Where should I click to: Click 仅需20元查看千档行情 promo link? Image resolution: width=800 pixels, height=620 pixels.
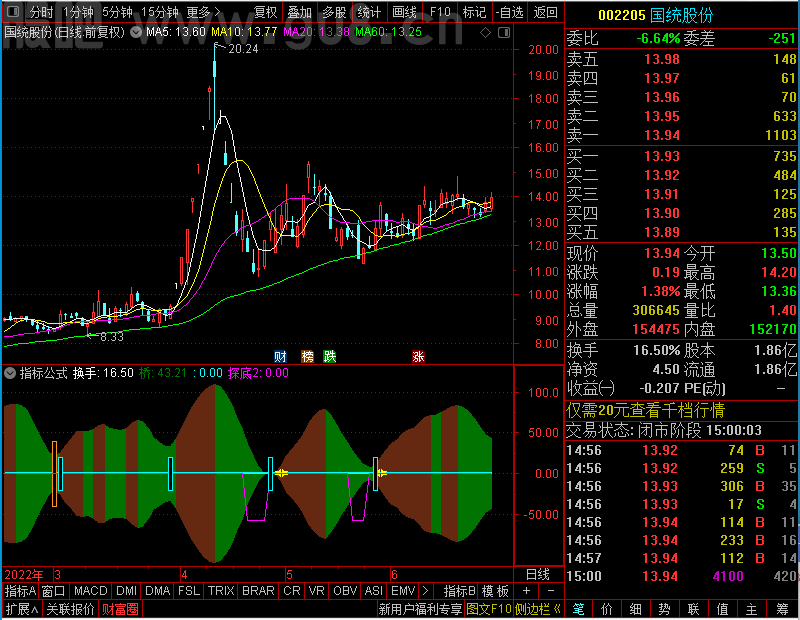coord(645,410)
